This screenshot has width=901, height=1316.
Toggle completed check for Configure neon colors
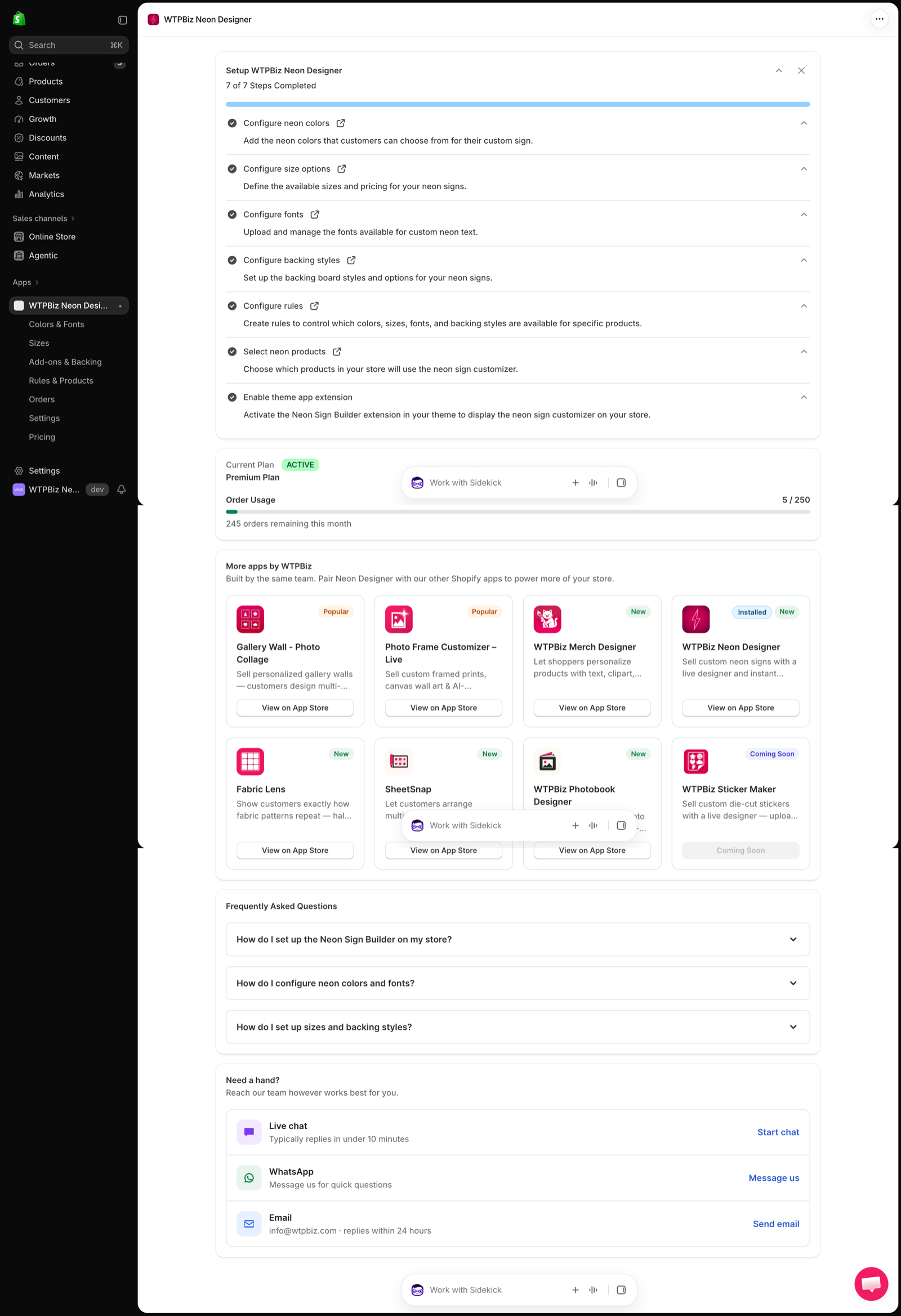[232, 123]
